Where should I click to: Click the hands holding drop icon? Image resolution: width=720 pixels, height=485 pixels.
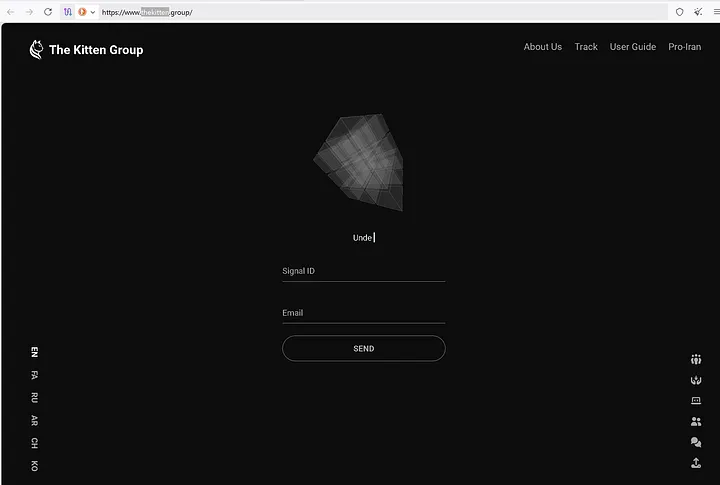696,380
